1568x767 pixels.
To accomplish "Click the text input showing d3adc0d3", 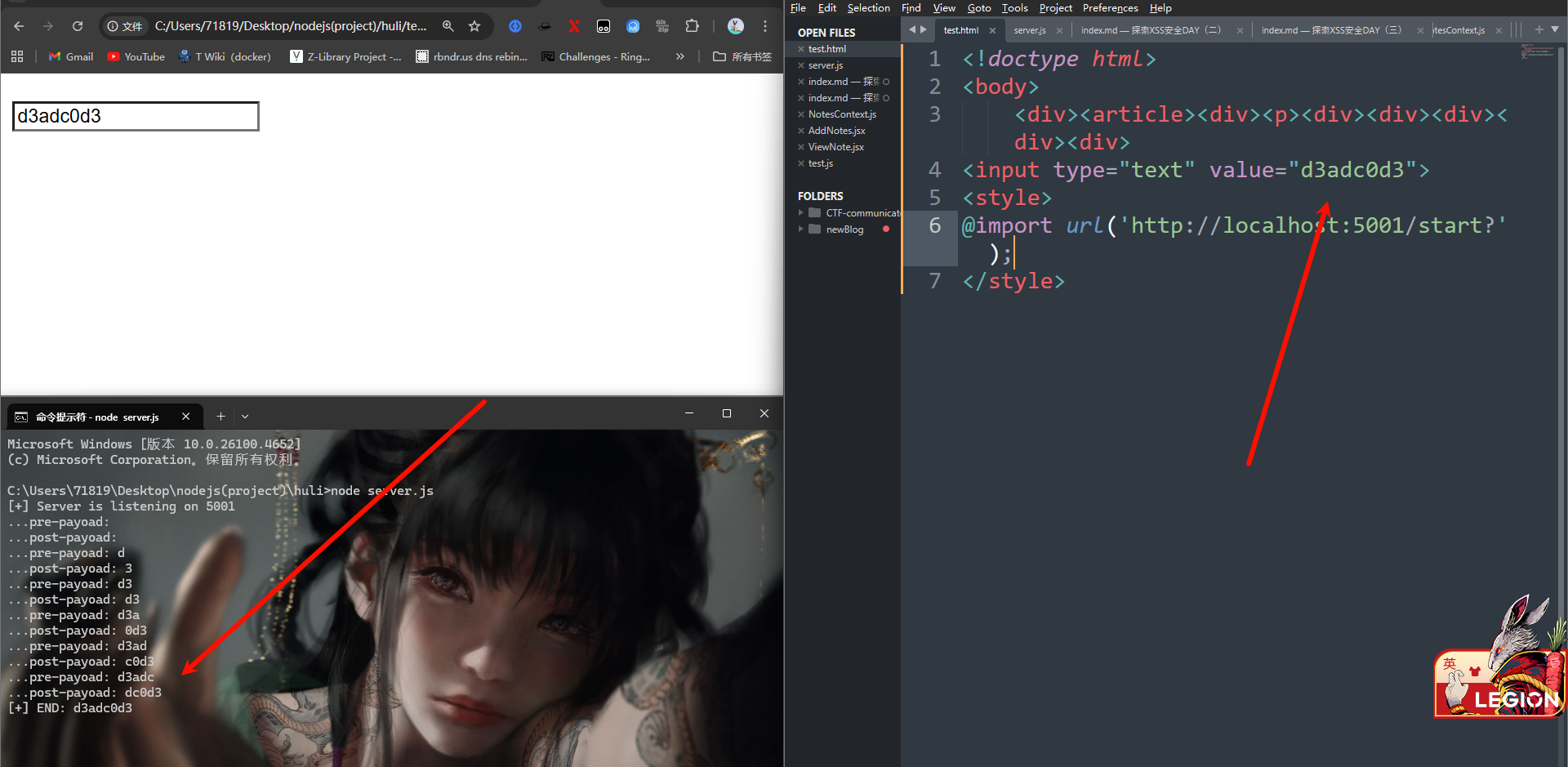I will tap(136, 116).
